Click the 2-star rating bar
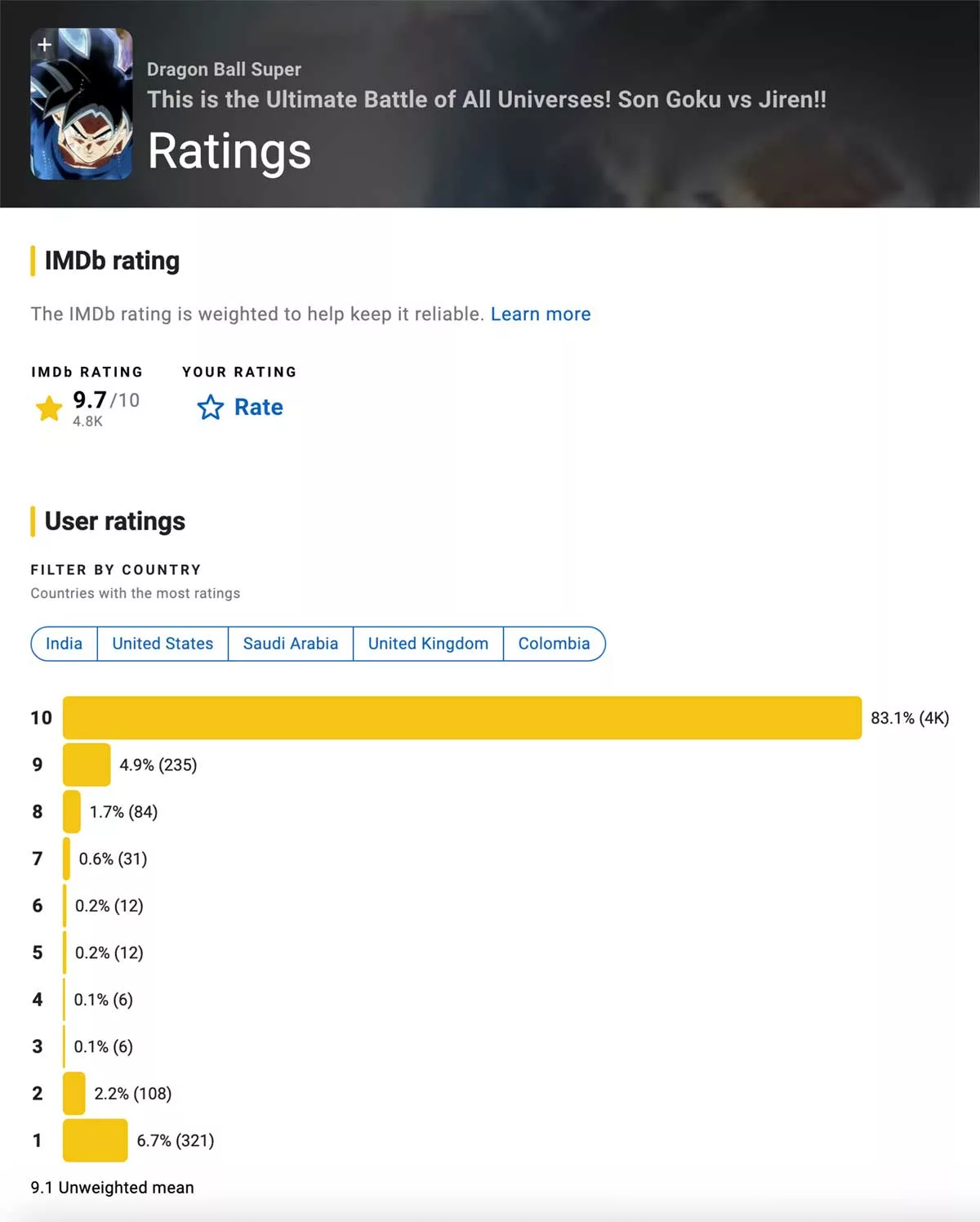Image resolution: width=980 pixels, height=1222 pixels. coord(73,1094)
